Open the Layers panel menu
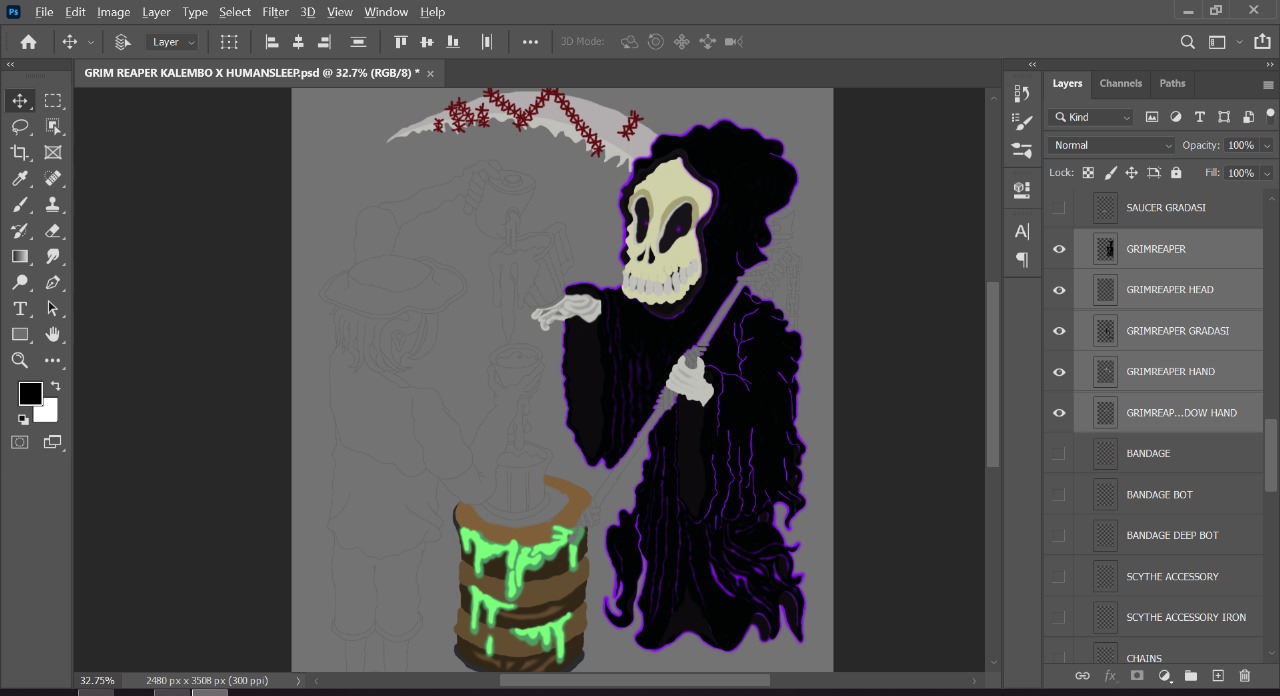 (1269, 84)
